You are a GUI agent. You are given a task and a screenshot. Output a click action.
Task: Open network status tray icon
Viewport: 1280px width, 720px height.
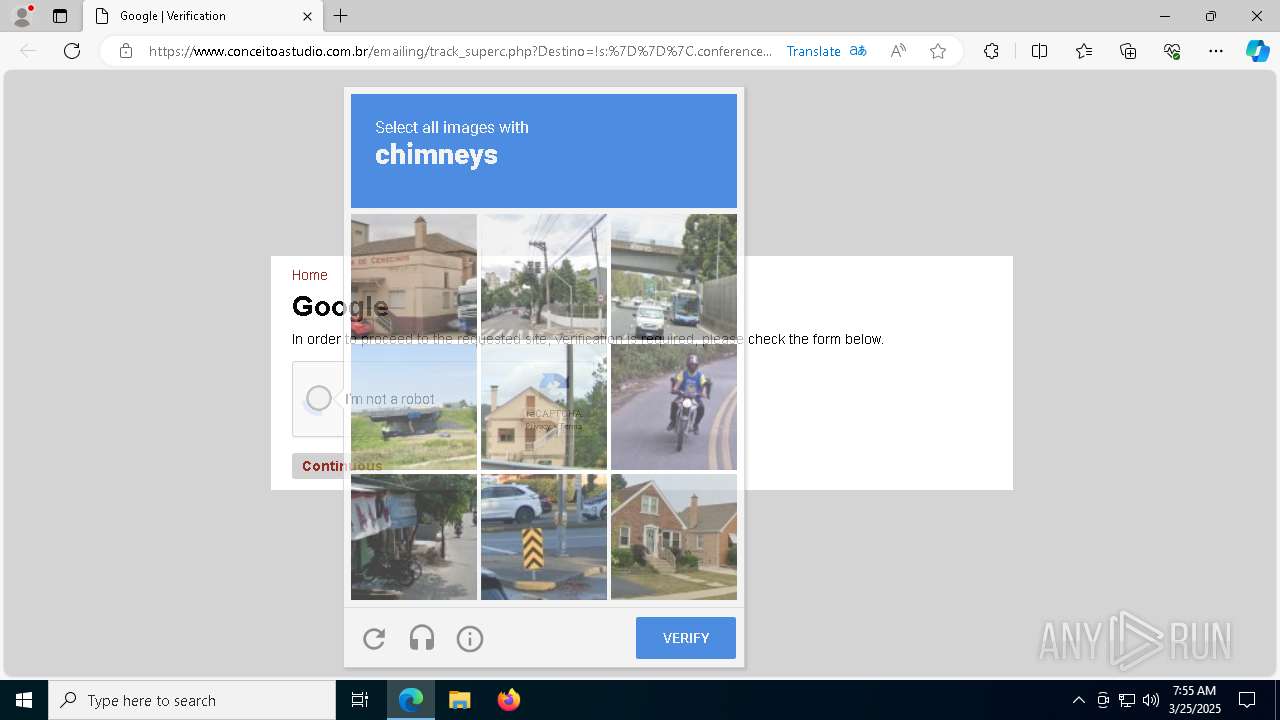pyautogui.click(x=1127, y=700)
